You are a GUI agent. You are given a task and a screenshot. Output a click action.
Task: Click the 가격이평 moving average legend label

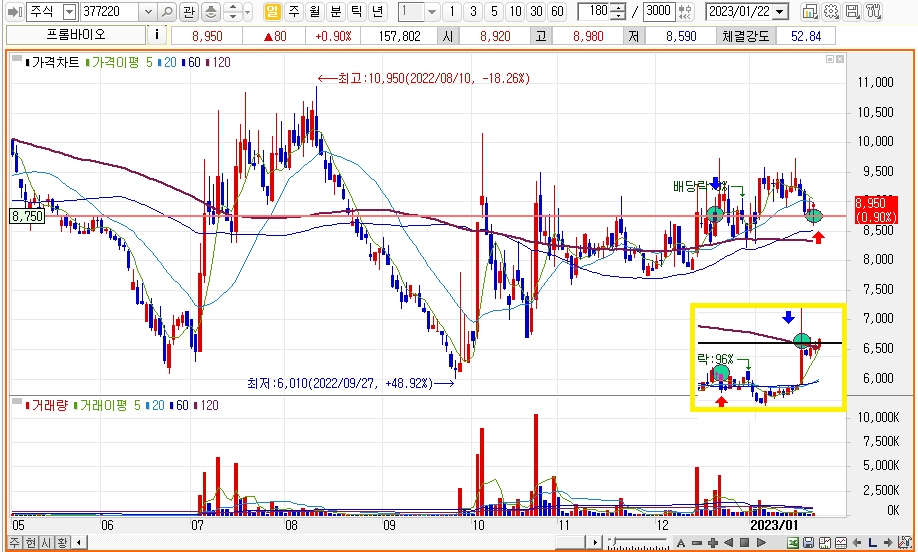115,62
